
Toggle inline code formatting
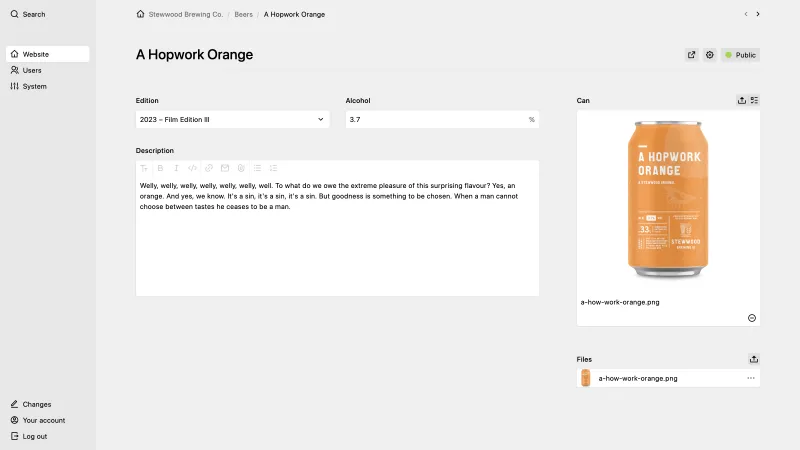192,168
